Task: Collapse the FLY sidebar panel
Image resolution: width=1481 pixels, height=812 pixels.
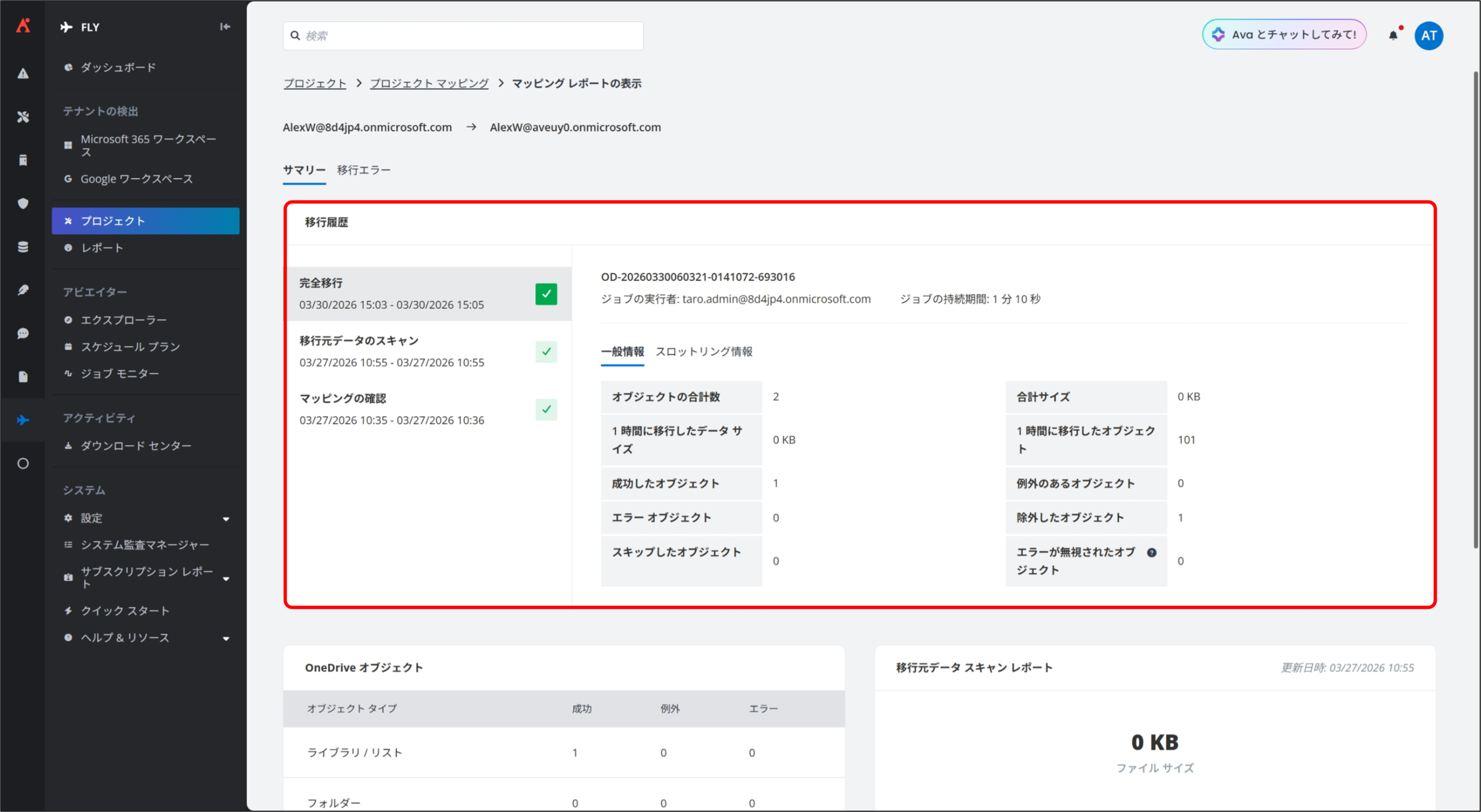Action: 225,27
